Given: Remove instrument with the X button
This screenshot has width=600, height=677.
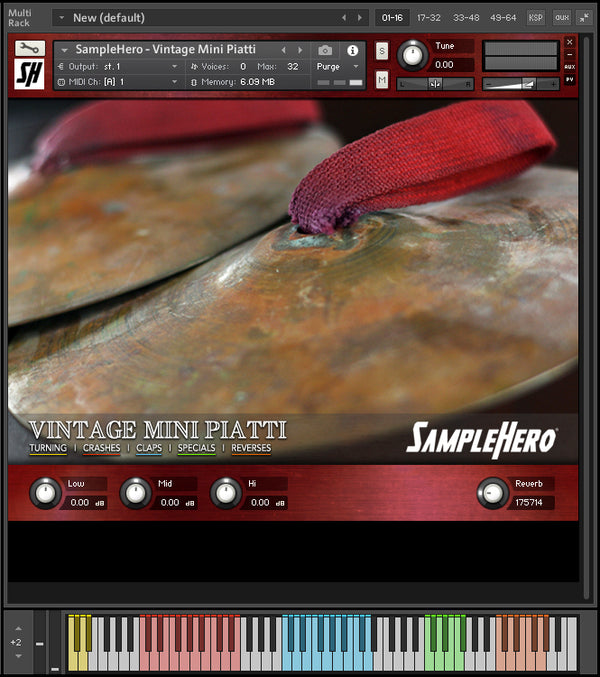Looking at the screenshot, I should click(x=569, y=42).
